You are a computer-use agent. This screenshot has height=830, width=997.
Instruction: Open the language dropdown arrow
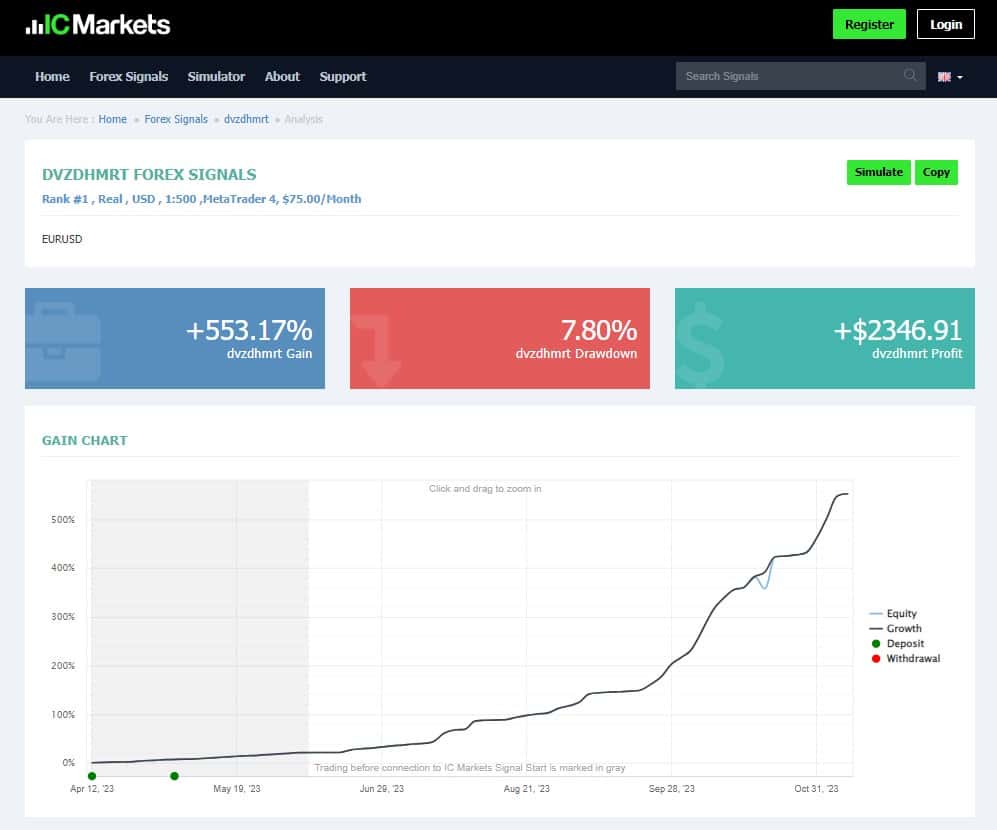(x=960, y=77)
